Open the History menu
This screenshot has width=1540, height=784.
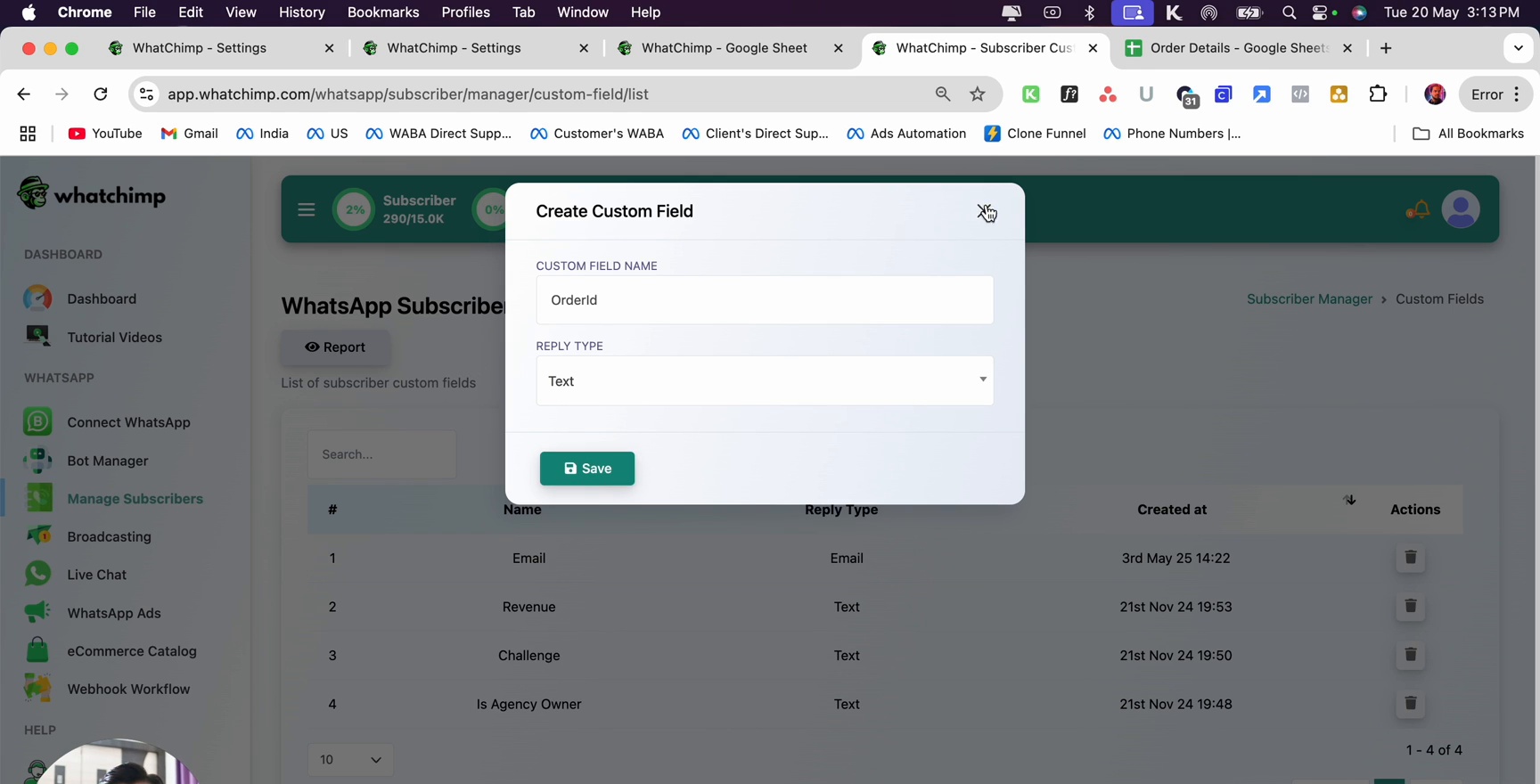coord(301,12)
